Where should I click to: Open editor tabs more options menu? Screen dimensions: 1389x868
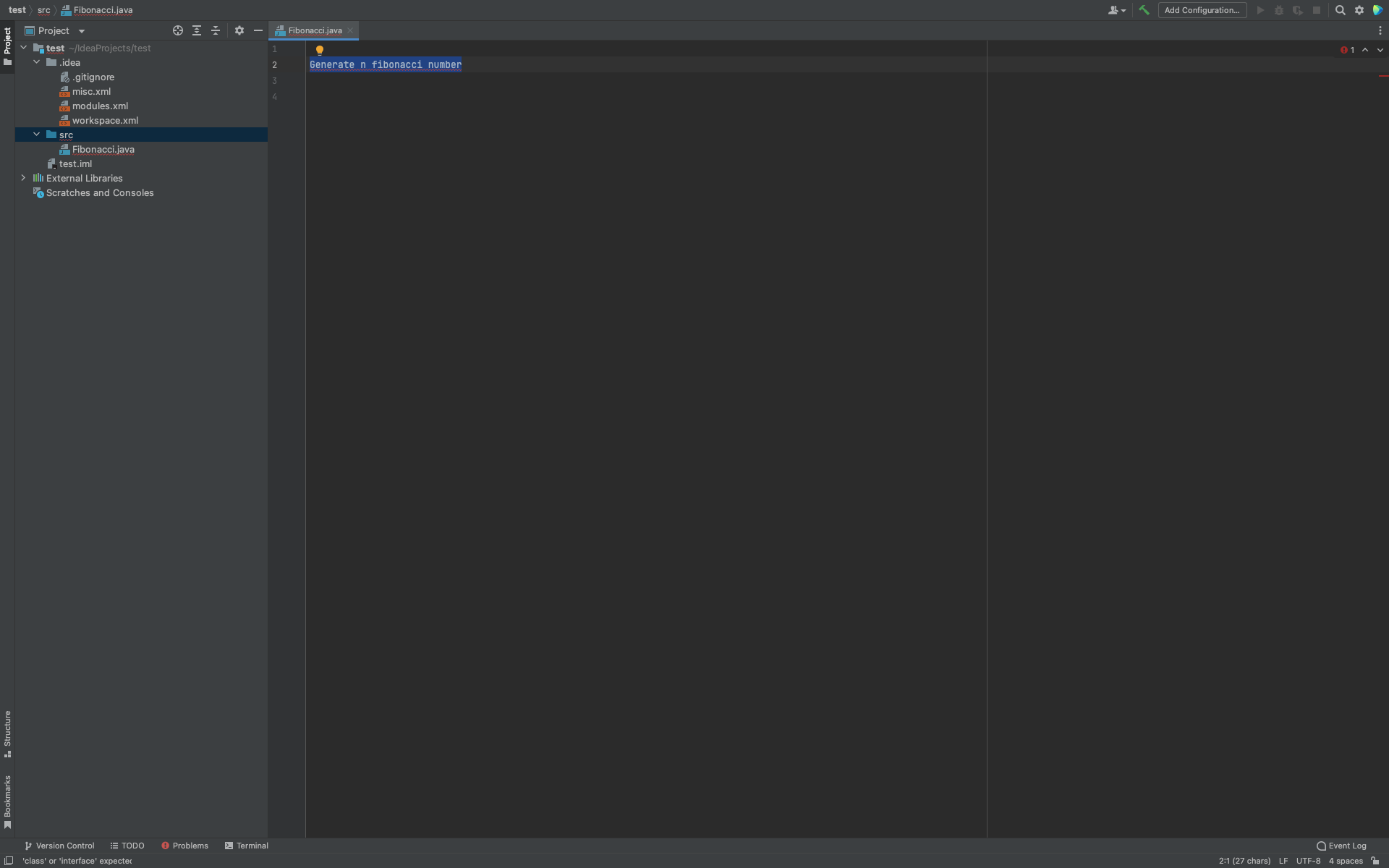(1380, 30)
